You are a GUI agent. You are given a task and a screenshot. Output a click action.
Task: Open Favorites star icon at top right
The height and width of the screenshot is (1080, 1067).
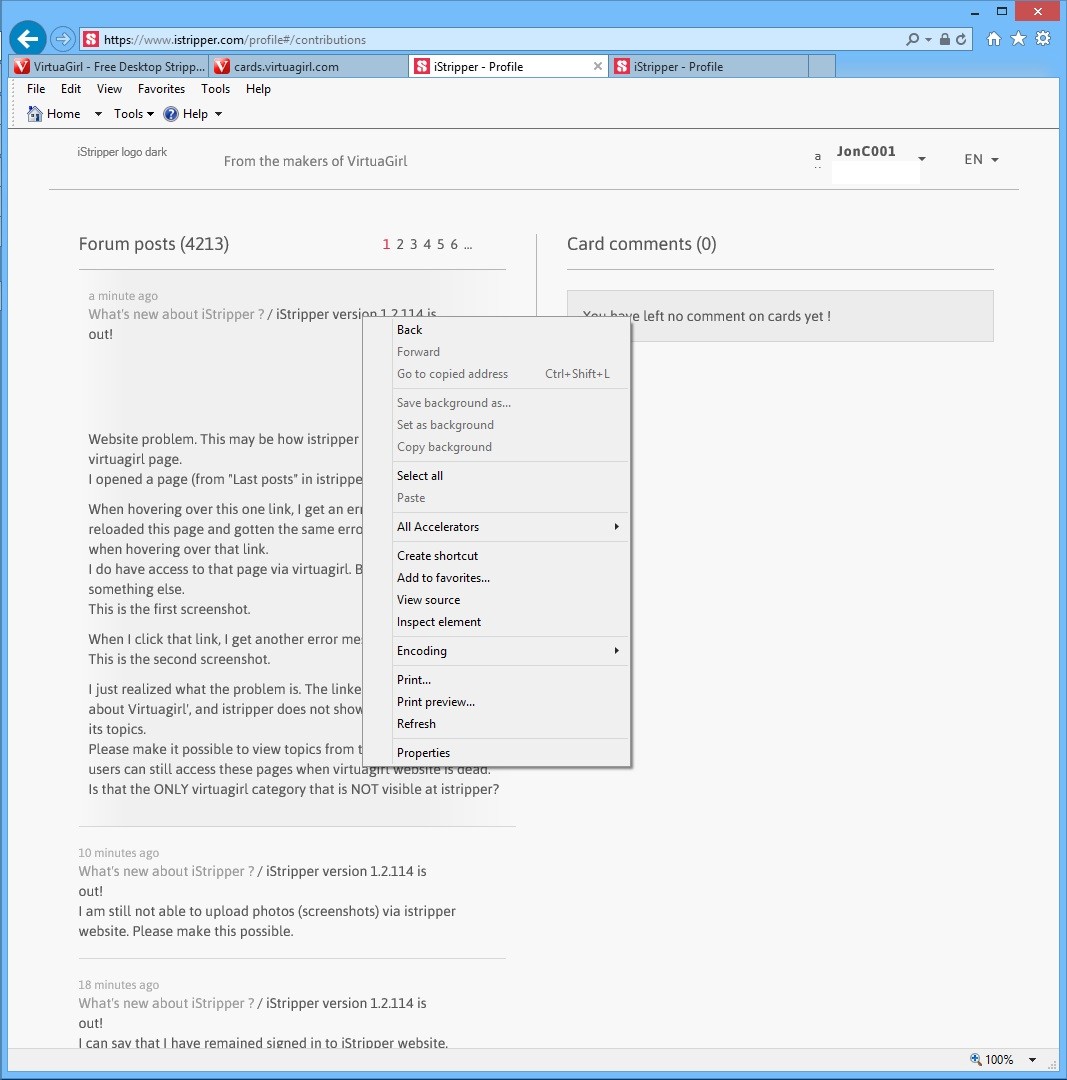tap(1018, 39)
